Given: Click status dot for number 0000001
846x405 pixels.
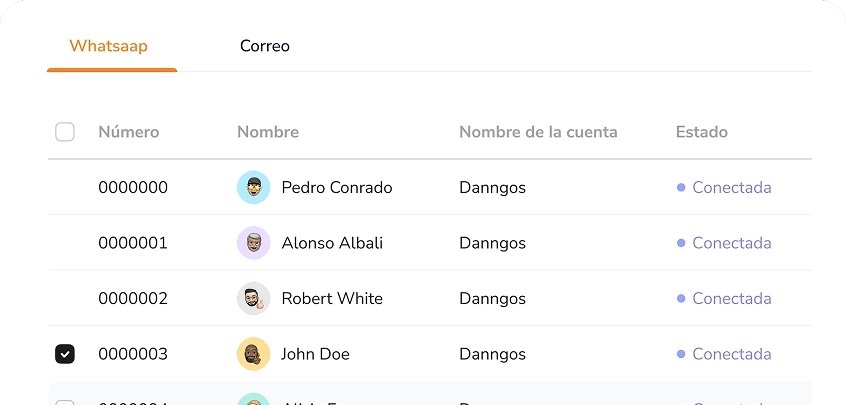Looking at the screenshot, I should [681, 243].
